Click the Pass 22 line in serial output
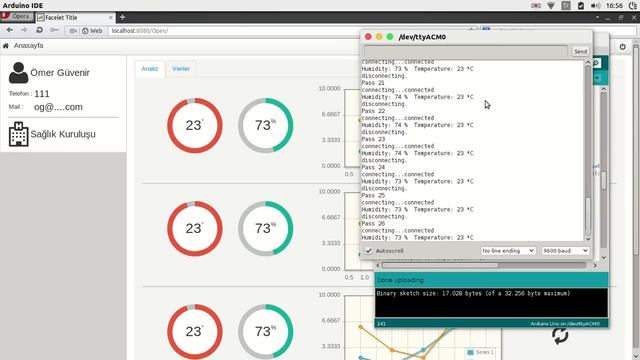This screenshot has height=360, width=640. point(373,111)
